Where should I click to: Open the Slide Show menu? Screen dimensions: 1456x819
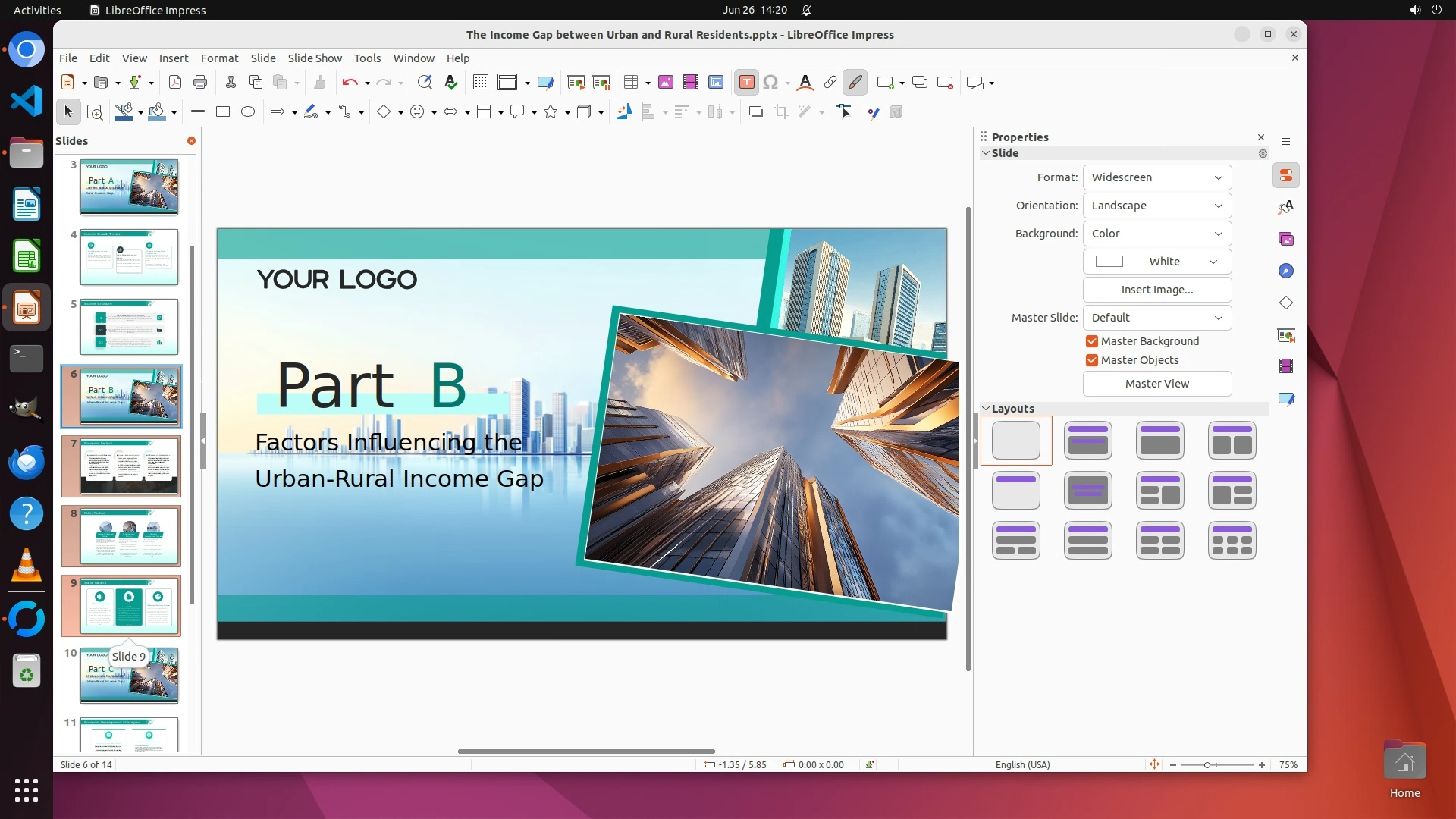click(315, 58)
